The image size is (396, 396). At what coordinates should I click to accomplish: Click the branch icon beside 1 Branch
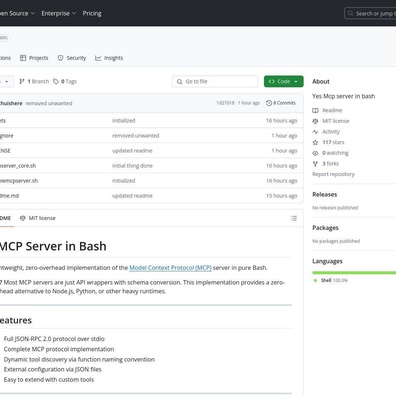coord(22,81)
